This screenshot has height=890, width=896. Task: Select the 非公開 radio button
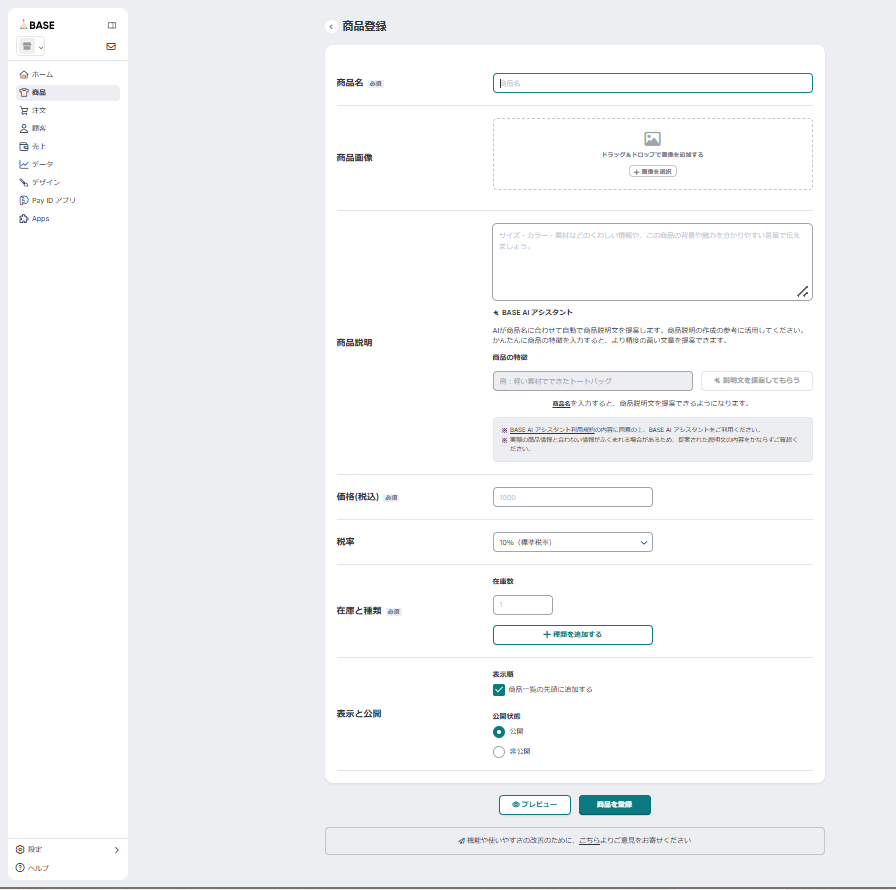tap(499, 752)
